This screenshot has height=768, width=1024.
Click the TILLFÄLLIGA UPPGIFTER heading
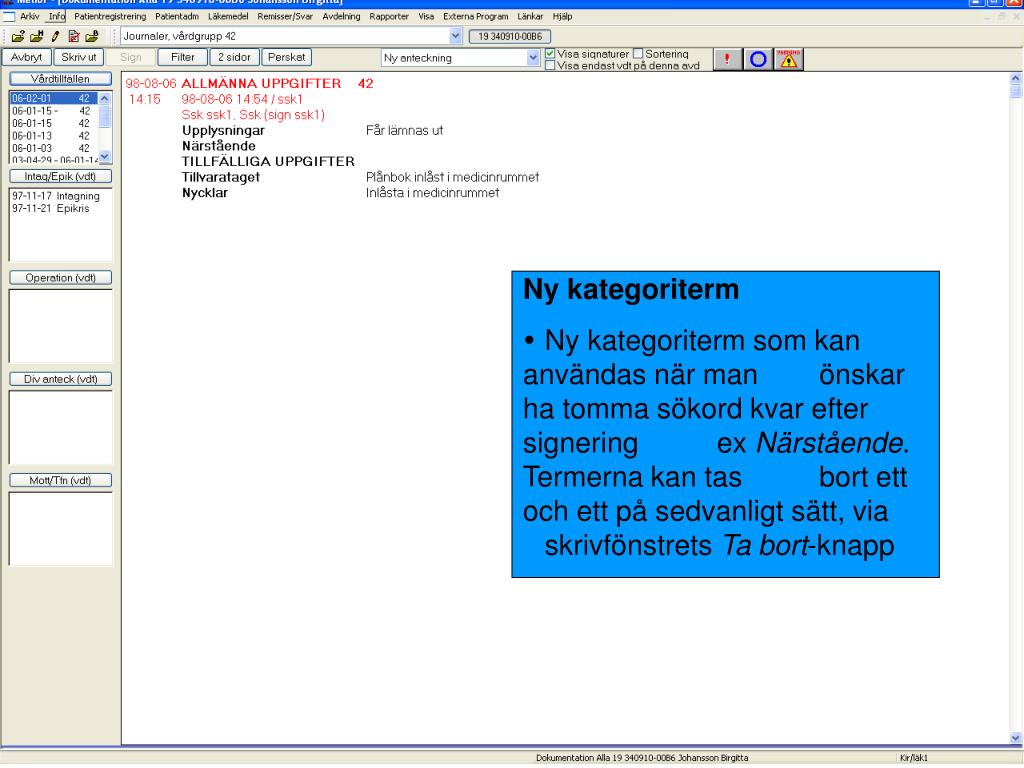pos(268,161)
